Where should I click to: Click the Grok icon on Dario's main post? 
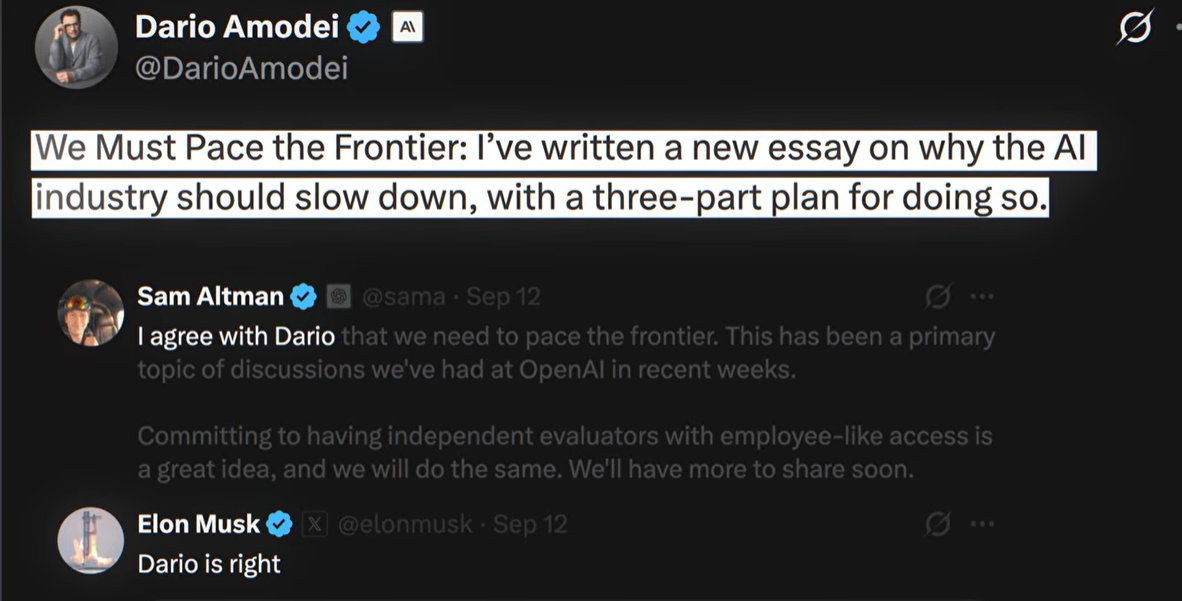pos(1135,29)
